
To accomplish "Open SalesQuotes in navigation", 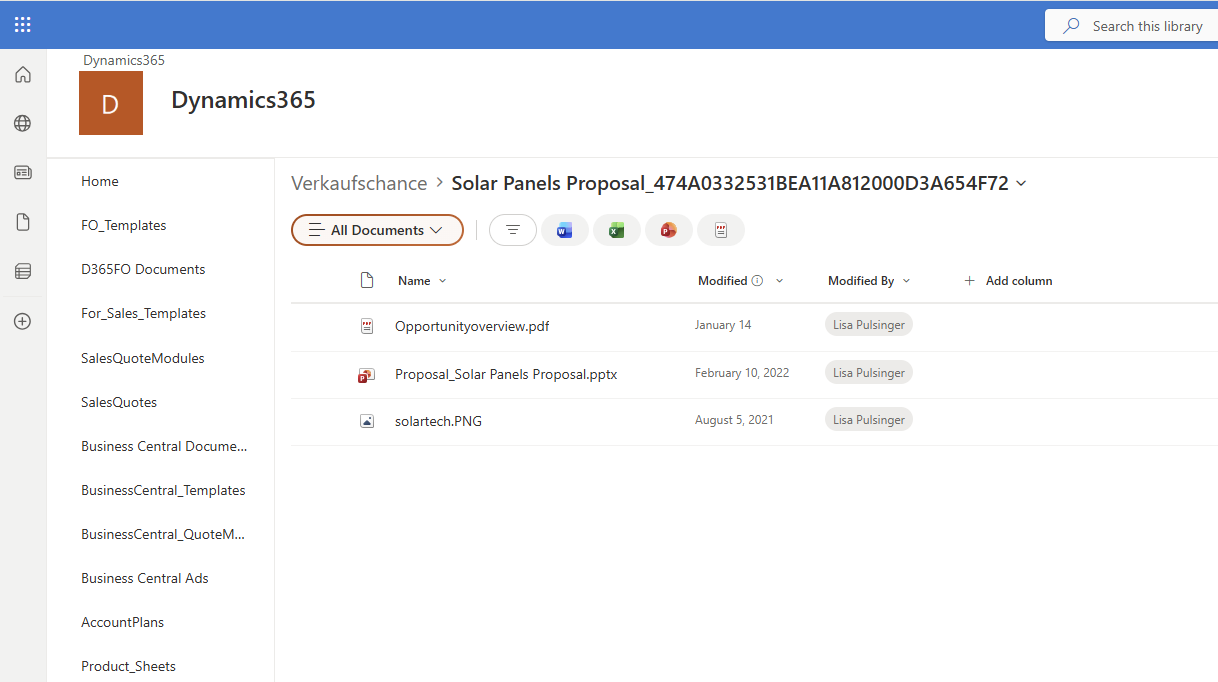I will click(x=119, y=402).
